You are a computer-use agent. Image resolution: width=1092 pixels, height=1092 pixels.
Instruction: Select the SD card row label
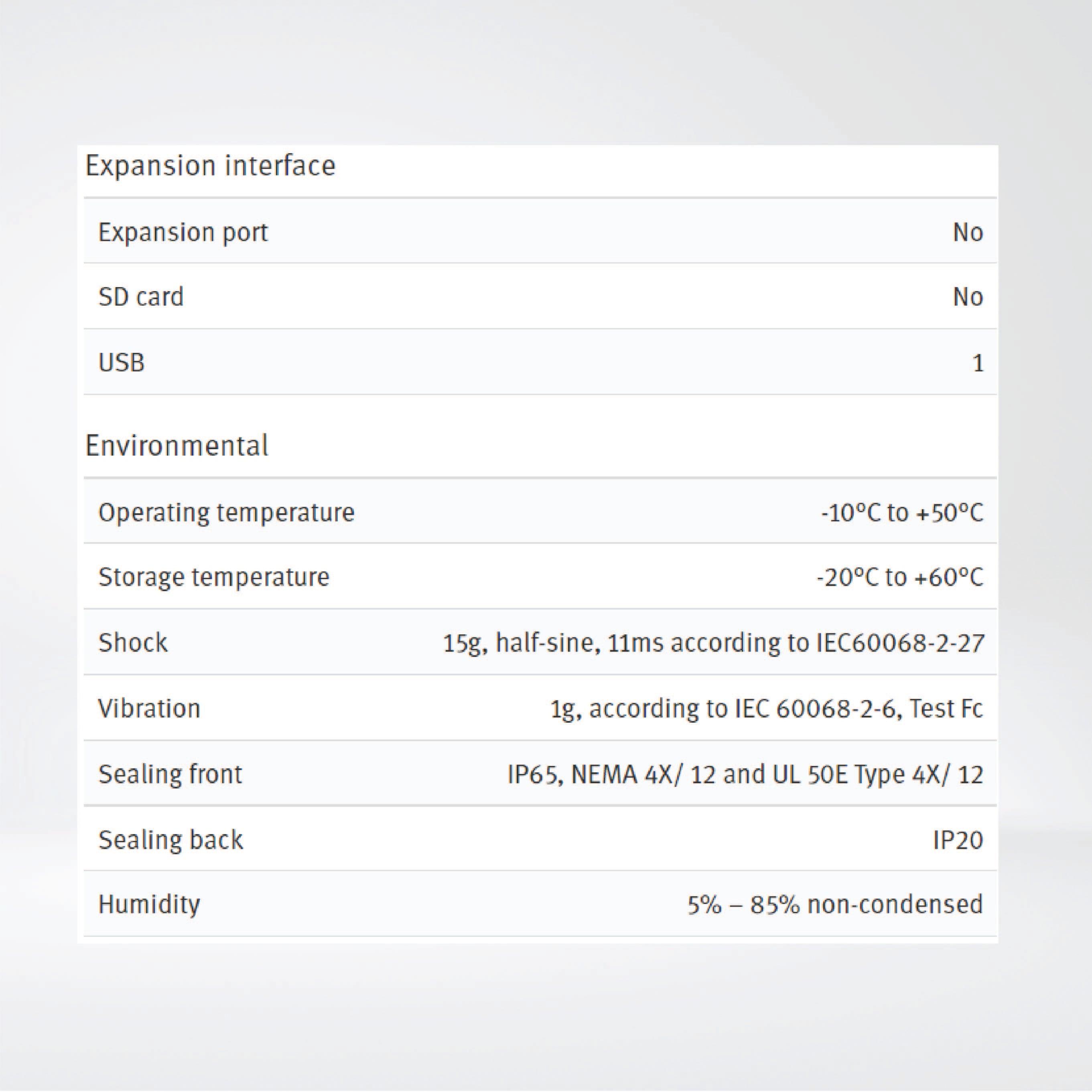click(x=141, y=297)
